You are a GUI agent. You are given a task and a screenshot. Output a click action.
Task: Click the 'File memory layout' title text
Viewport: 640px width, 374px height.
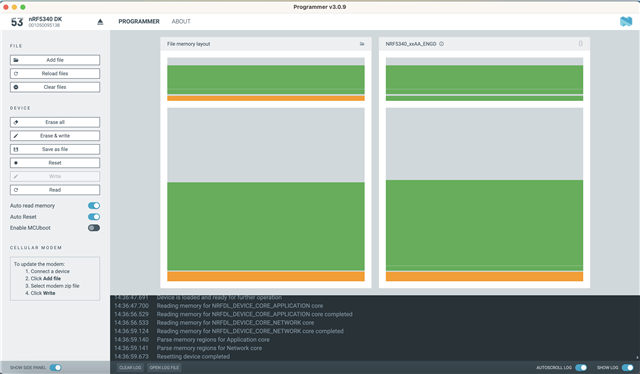tap(188, 44)
